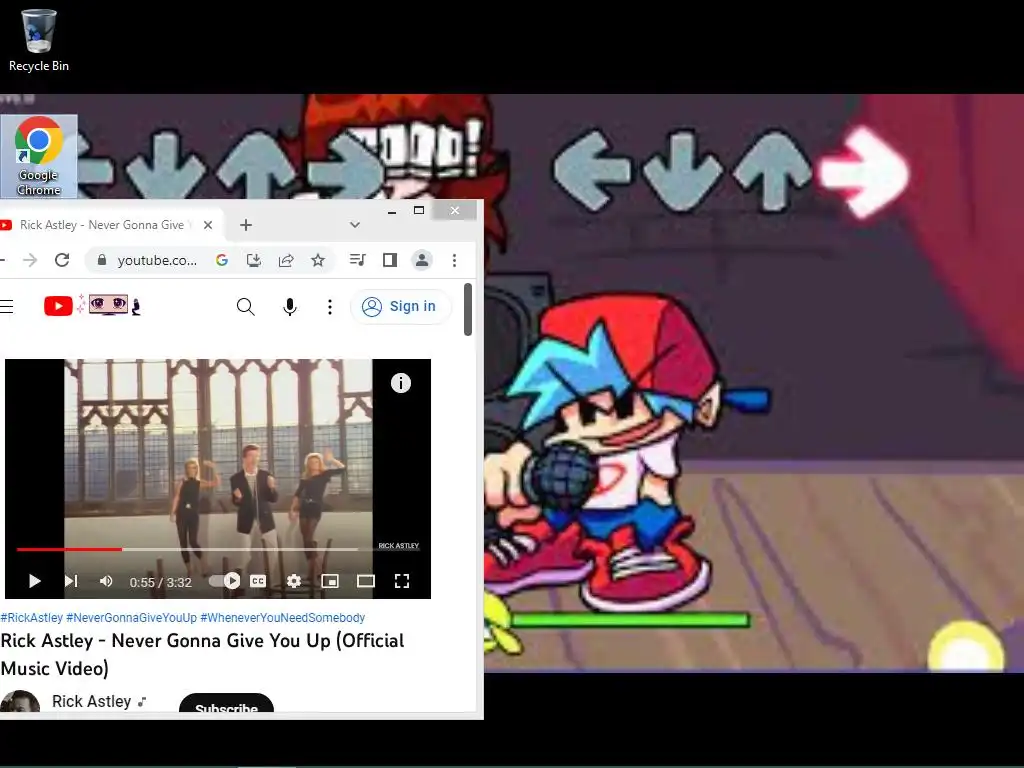Screen dimensions: 1024x768
Task: Search with your voice microphone
Action: (290, 307)
